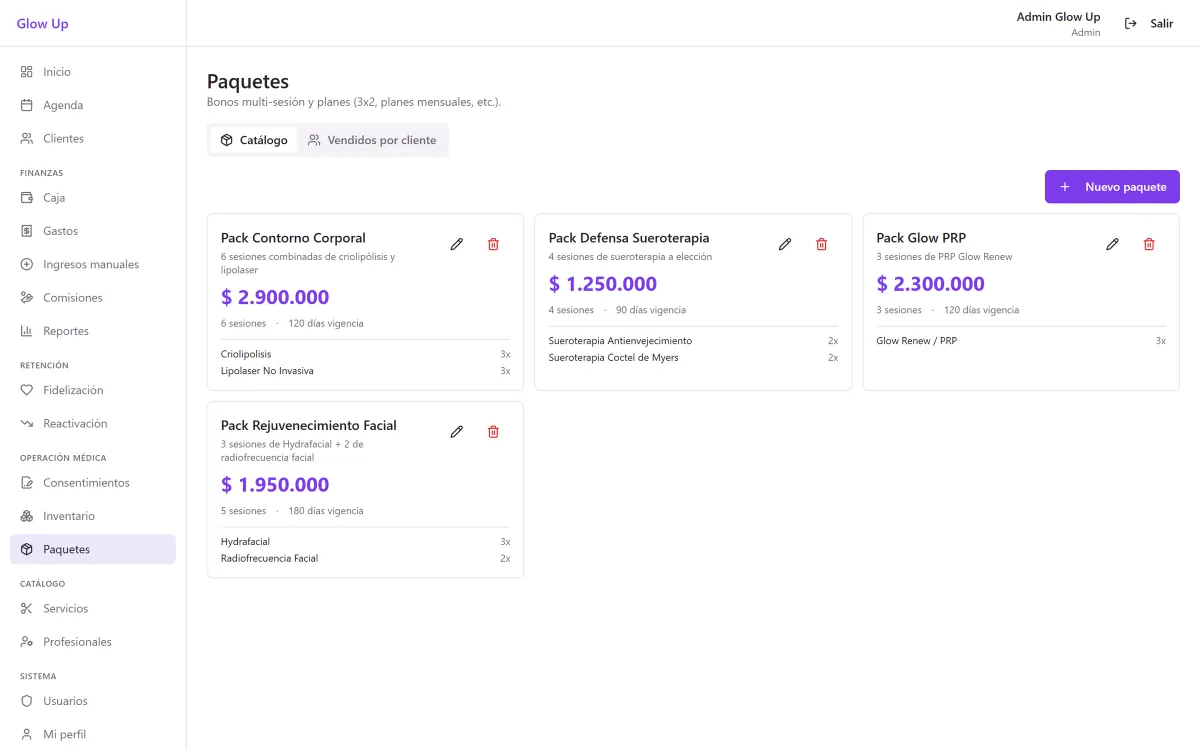Open the Vendidos por cliente tab
Screen dimensions: 1200x750
pos(372,140)
